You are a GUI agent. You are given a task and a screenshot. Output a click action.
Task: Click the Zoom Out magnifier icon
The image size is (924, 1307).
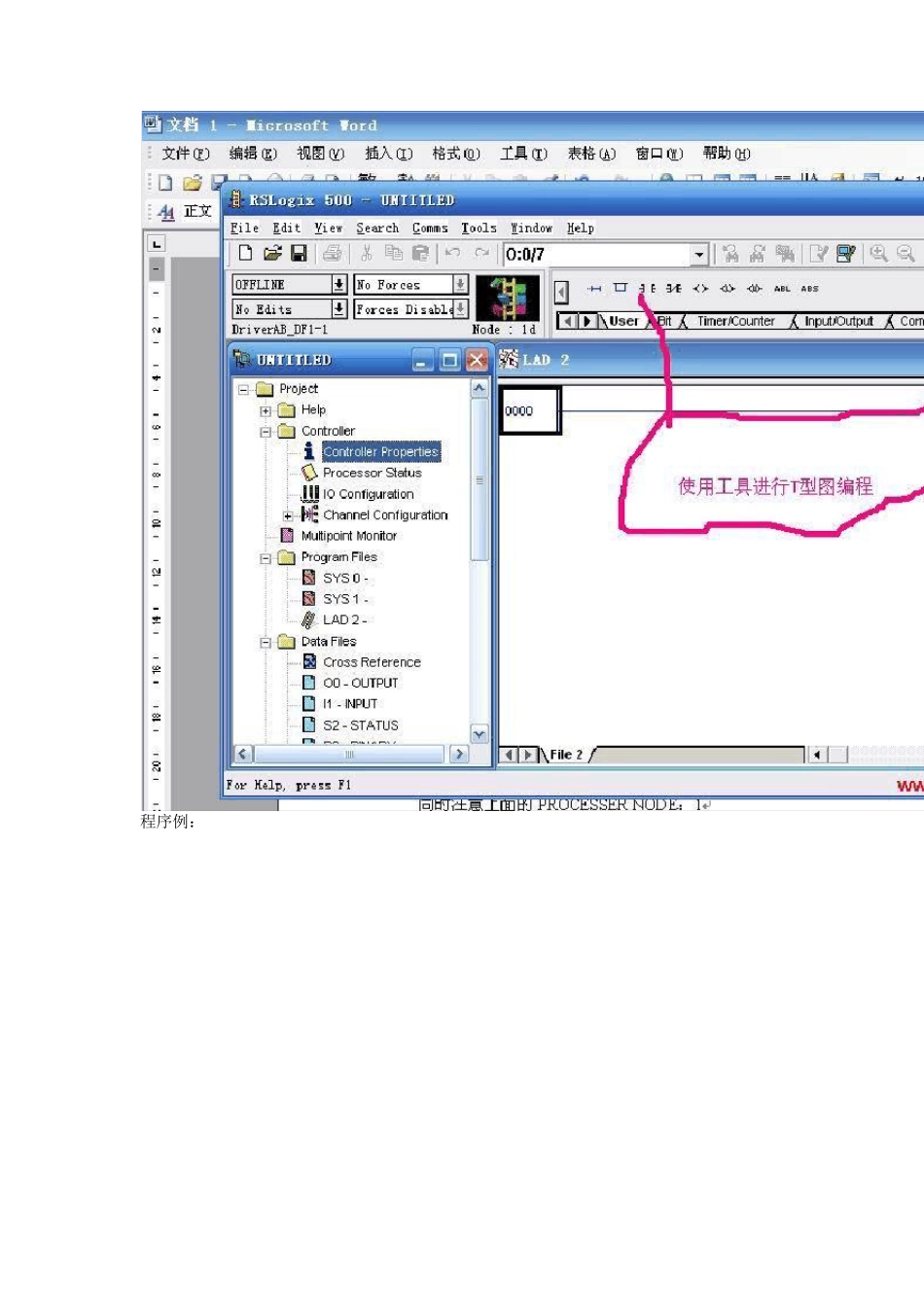pos(906,254)
